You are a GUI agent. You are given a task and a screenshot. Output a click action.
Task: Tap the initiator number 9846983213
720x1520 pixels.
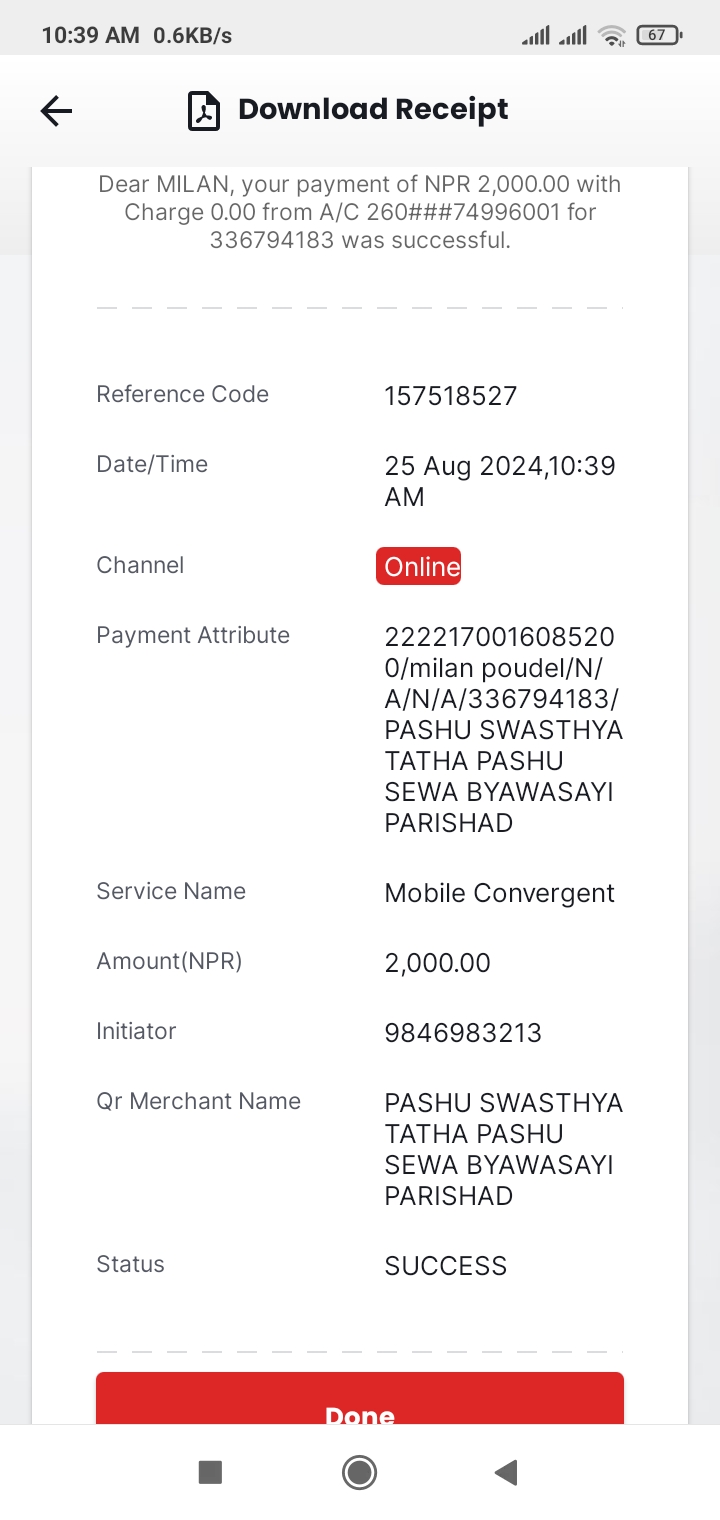463,1033
